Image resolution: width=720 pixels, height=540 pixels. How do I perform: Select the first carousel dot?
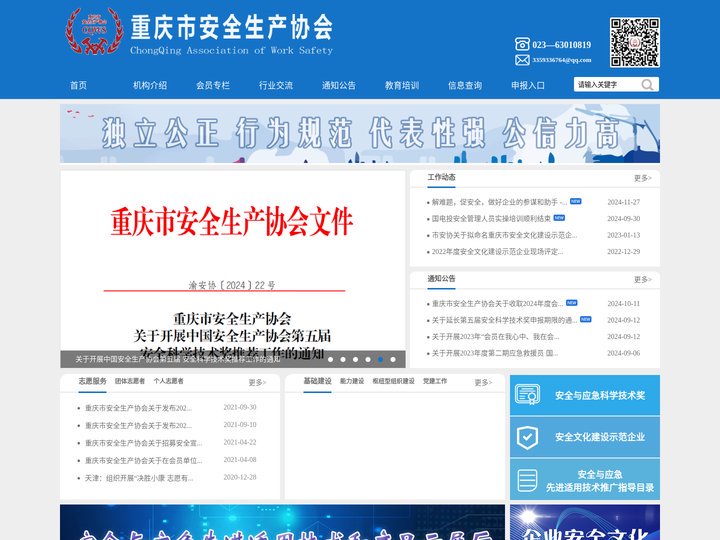[x=331, y=360]
